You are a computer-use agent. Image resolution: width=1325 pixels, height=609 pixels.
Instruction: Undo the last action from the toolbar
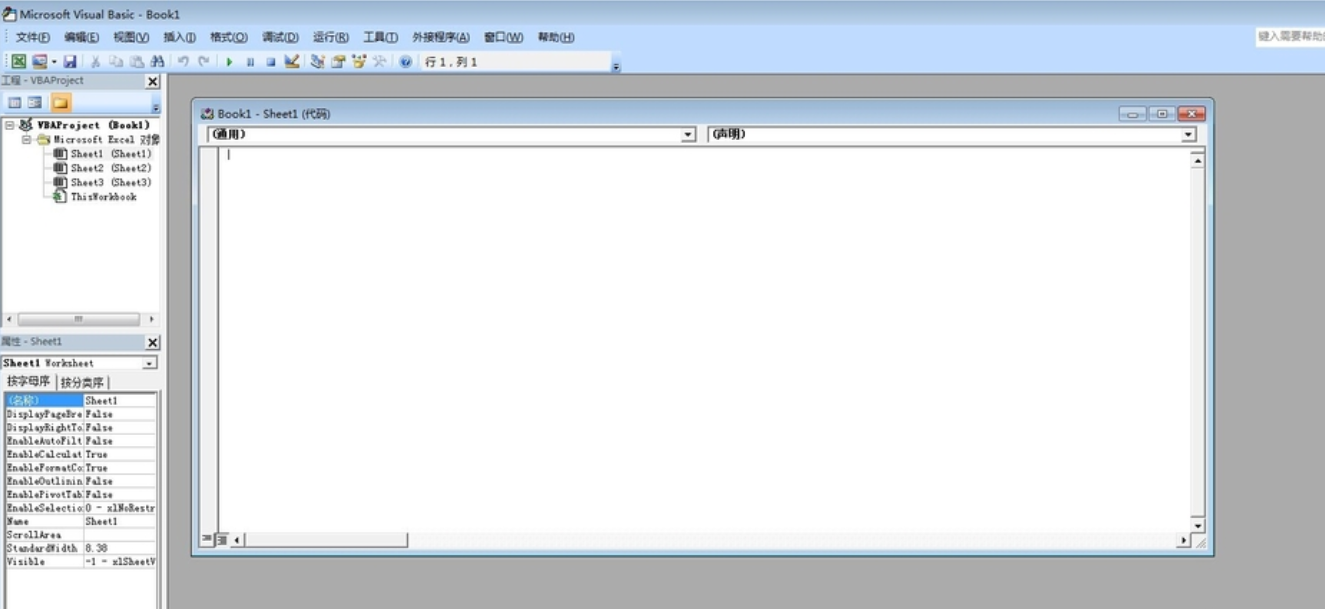[x=182, y=59]
